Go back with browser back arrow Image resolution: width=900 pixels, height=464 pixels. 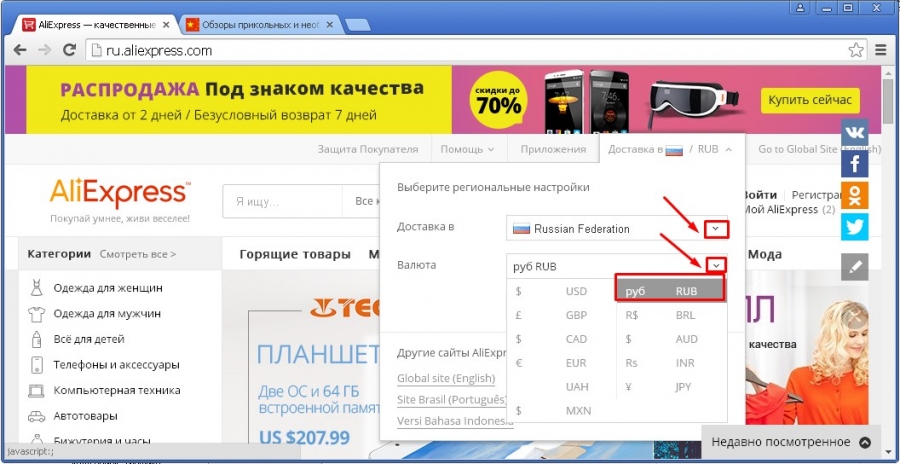[20, 50]
